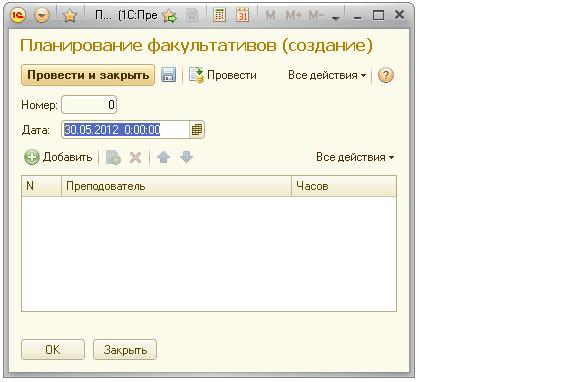This screenshot has width=563, height=382.
Task: Open the calculator icon
Action: (219, 15)
